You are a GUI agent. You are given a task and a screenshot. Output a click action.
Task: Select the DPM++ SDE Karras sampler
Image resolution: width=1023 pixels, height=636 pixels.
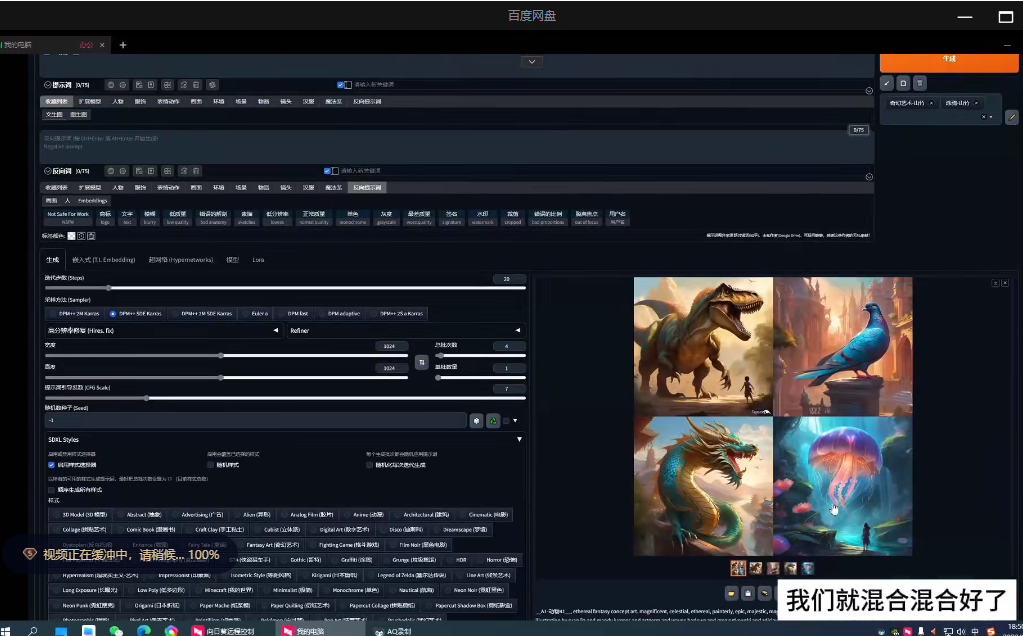point(135,314)
